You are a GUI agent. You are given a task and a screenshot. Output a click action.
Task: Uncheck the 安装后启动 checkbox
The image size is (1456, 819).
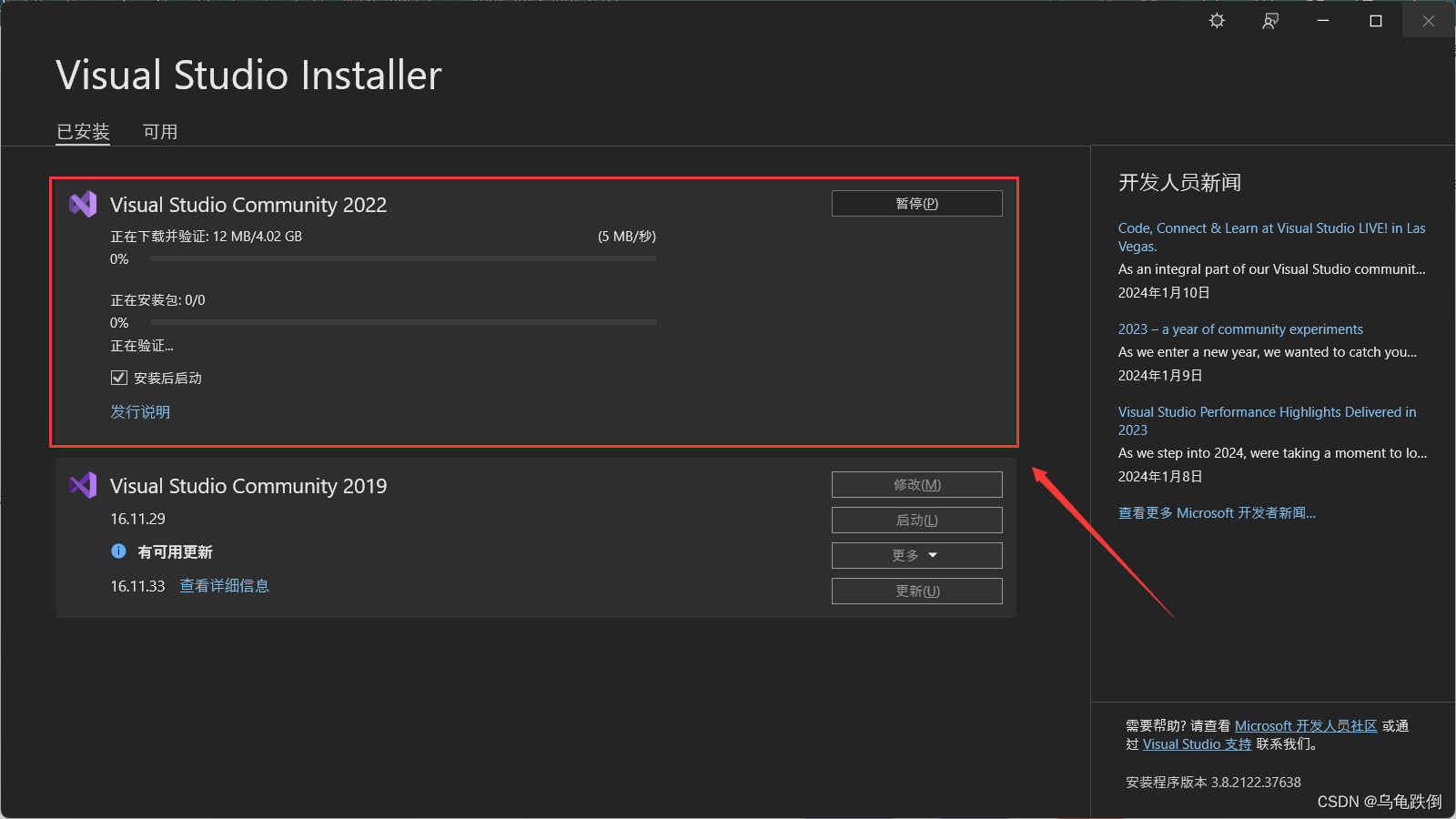[119, 378]
